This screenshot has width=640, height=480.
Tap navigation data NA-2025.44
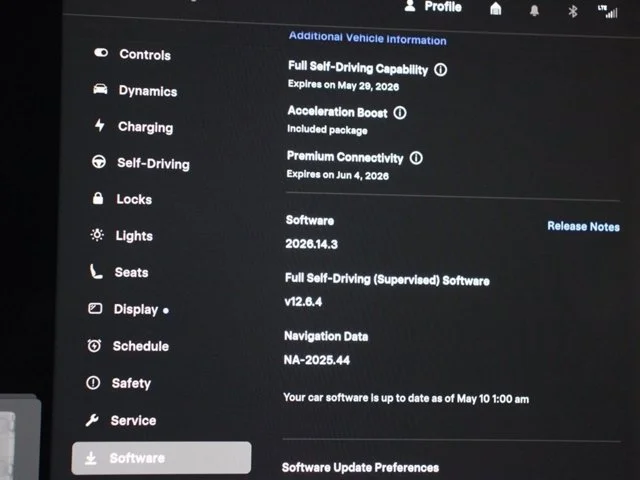click(317, 360)
